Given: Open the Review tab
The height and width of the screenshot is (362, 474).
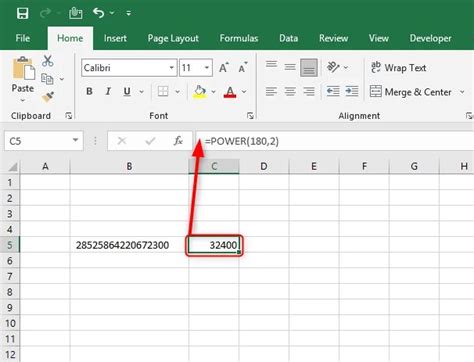Looking at the screenshot, I should coord(333,38).
